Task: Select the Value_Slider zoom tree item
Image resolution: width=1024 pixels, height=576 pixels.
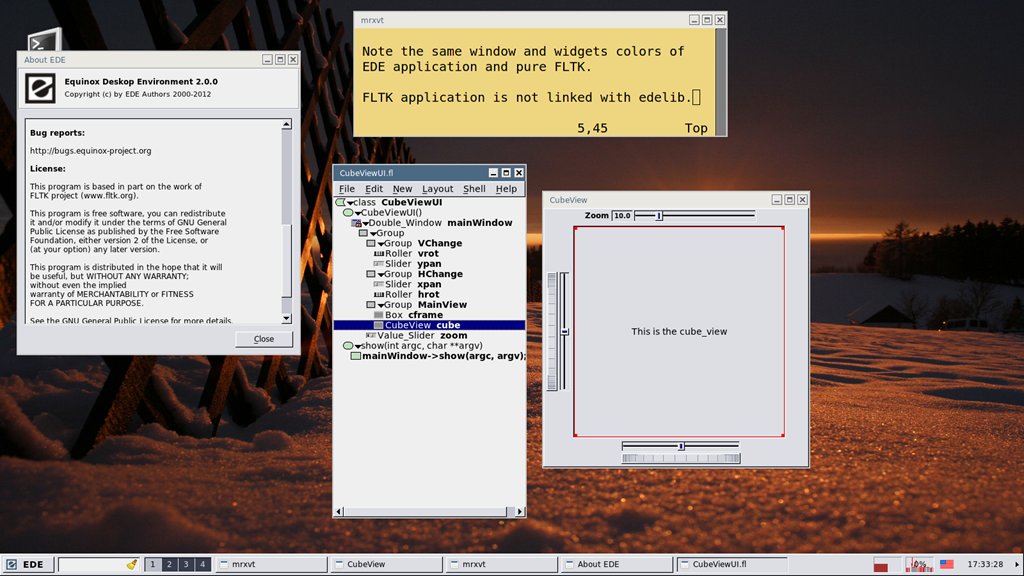Action: pos(422,336)
